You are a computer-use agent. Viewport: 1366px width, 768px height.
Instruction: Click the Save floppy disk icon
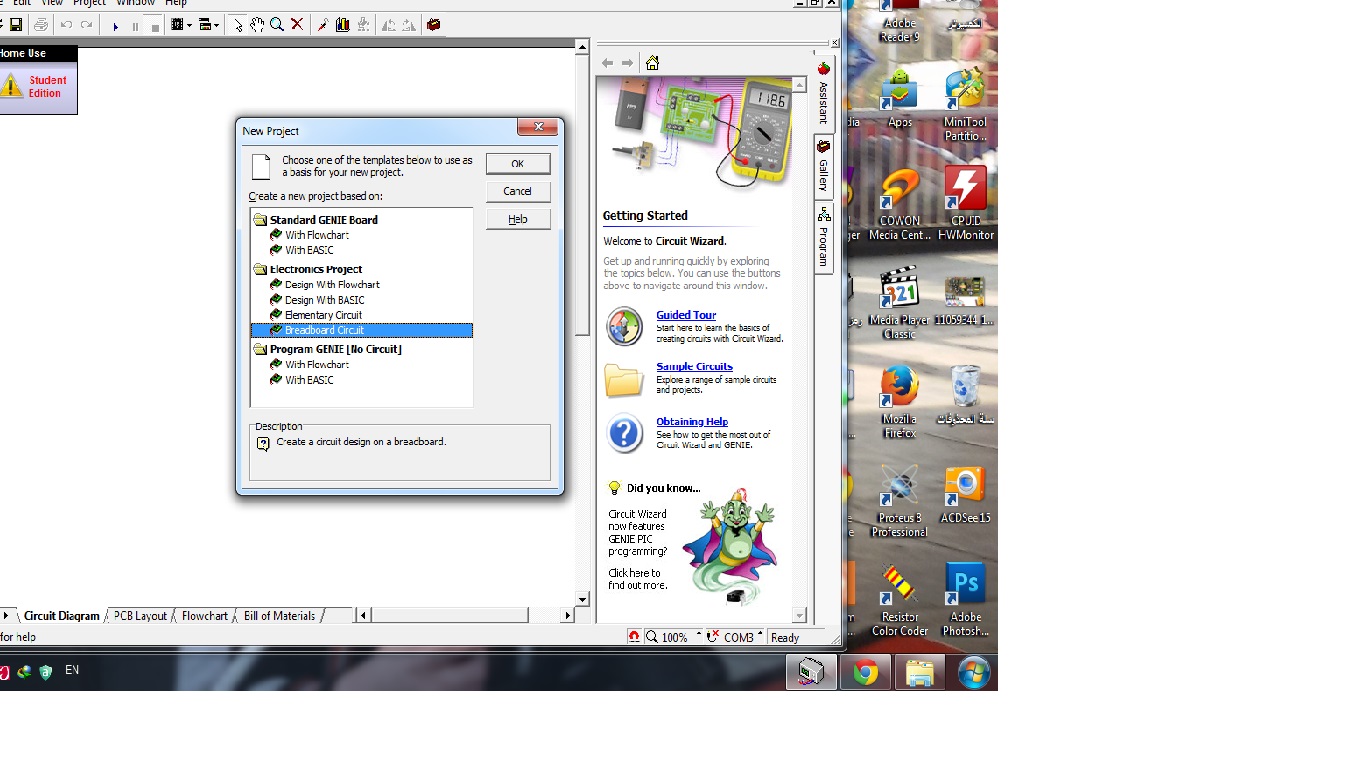point(16,25)
